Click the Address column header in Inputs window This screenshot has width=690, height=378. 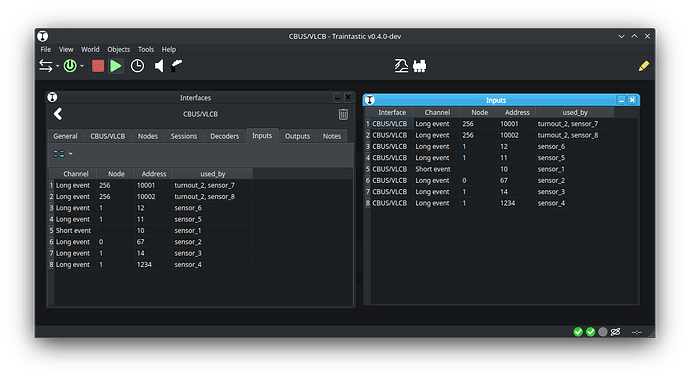[x=517, y=112]
